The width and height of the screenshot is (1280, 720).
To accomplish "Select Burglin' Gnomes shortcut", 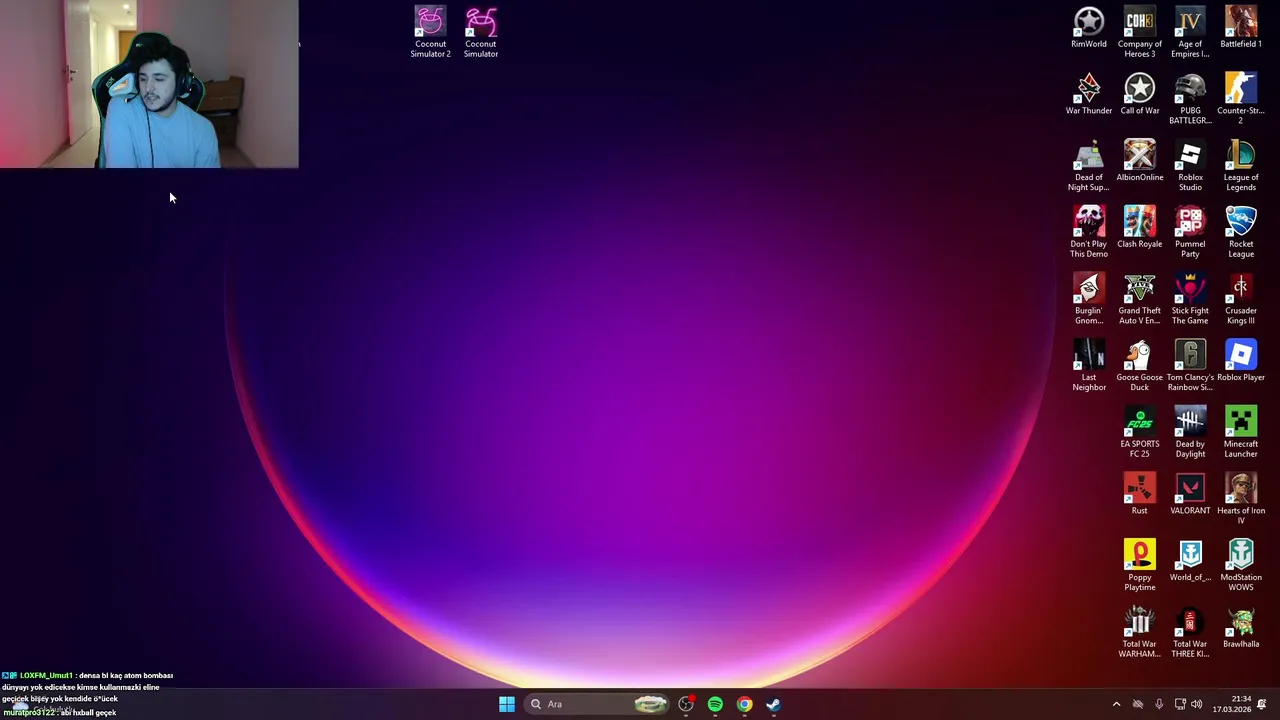I will (x=1089, y=299).
